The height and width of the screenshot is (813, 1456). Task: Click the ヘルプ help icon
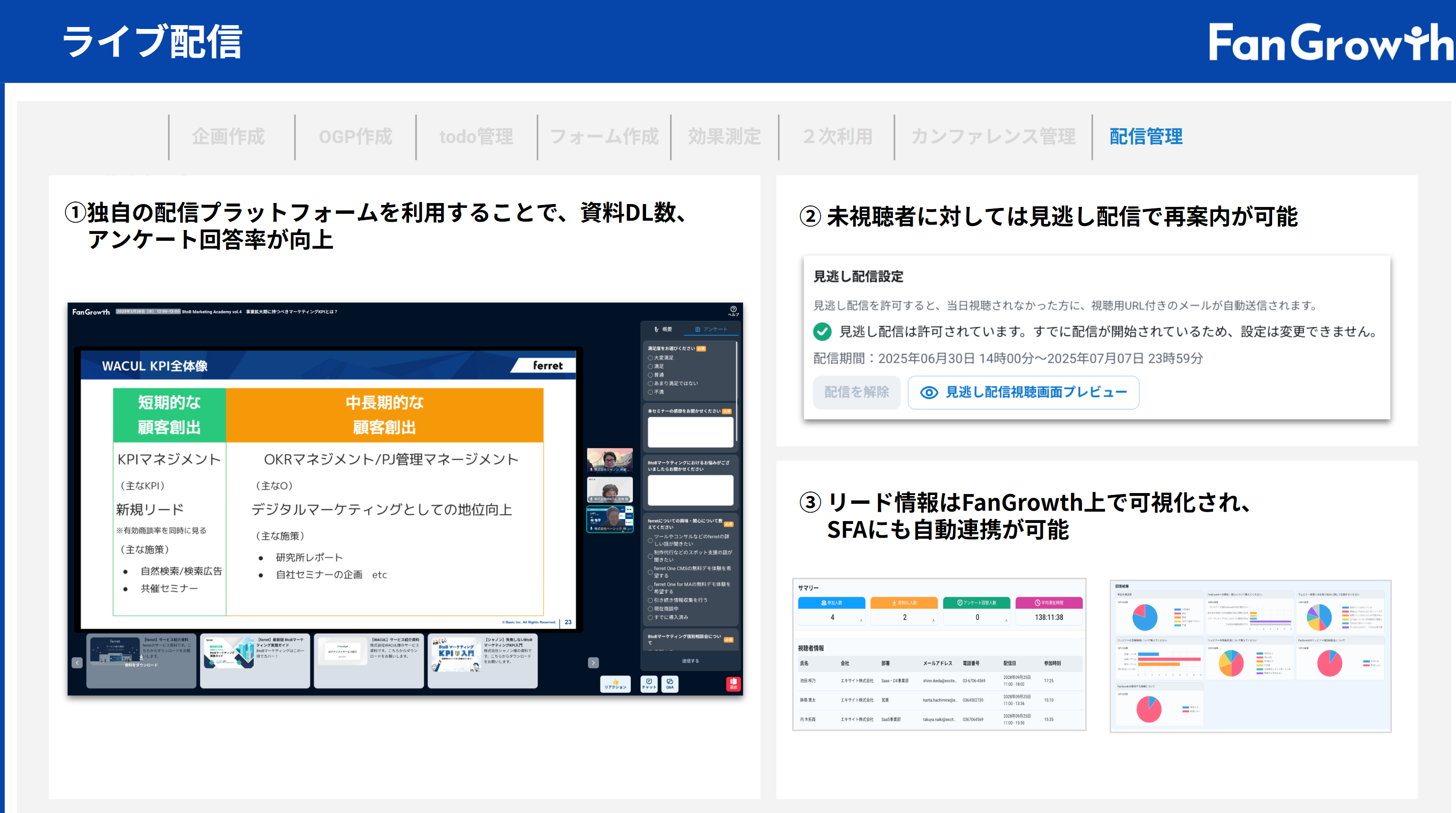[733, 310]
